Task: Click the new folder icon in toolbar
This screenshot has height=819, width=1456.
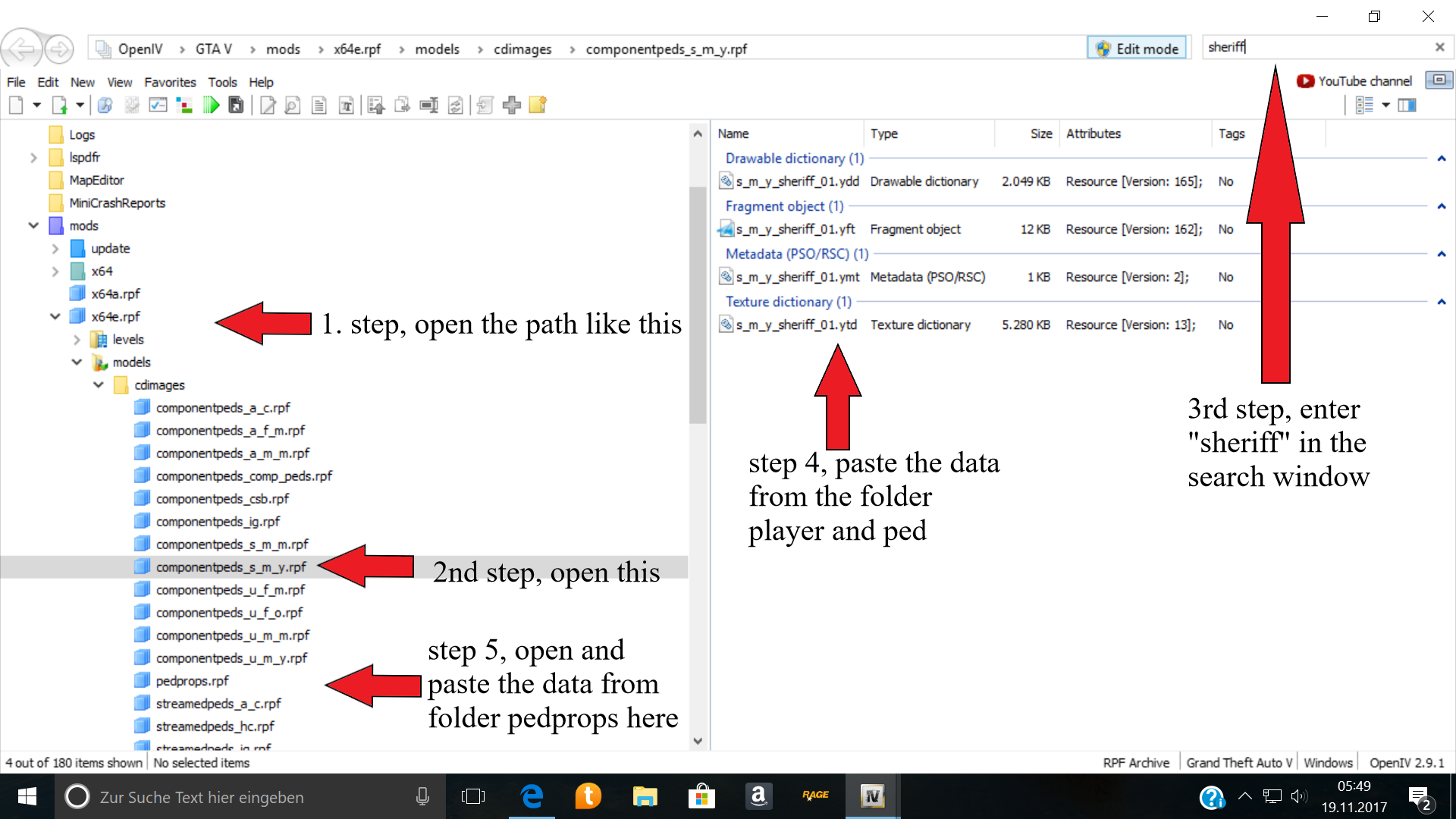Action: [x=538, y=105]
